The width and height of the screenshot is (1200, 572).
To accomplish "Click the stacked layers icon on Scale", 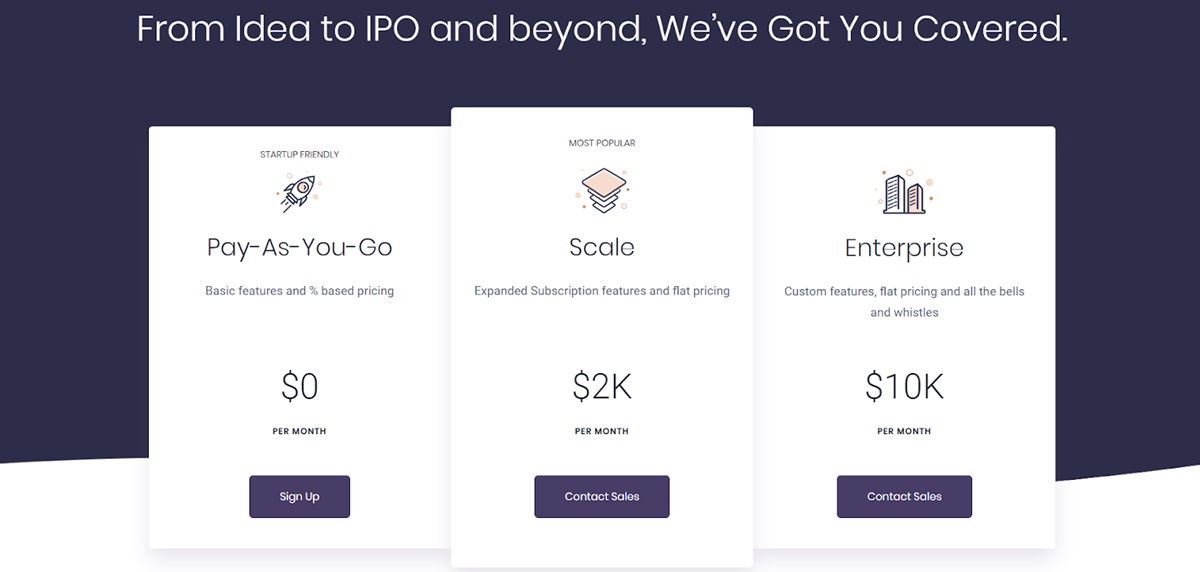I will tap(602, 189).
